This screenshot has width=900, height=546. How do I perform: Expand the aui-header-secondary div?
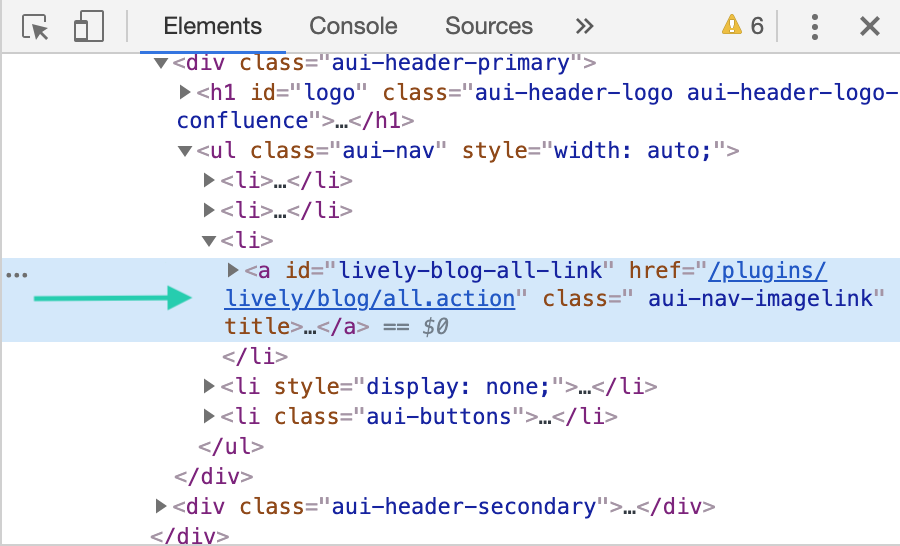point(160,506)
